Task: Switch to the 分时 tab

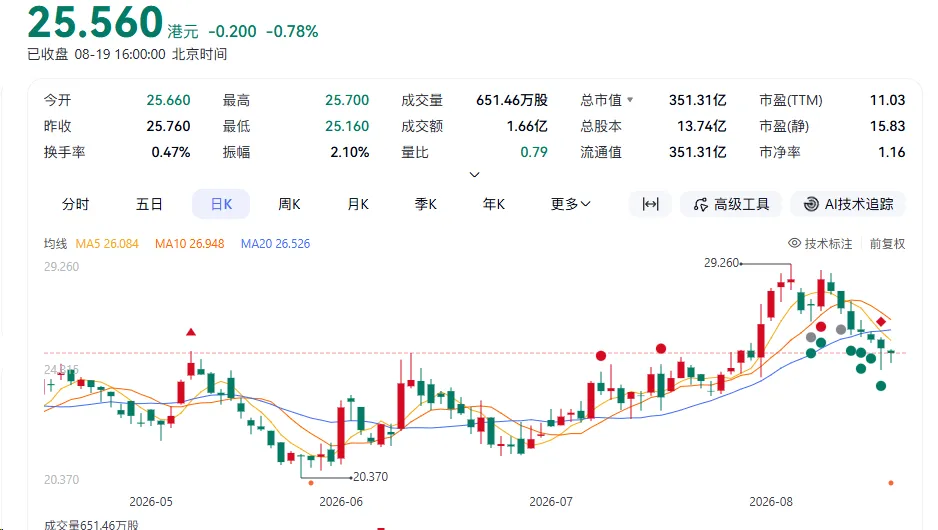Action: (75, 204)
